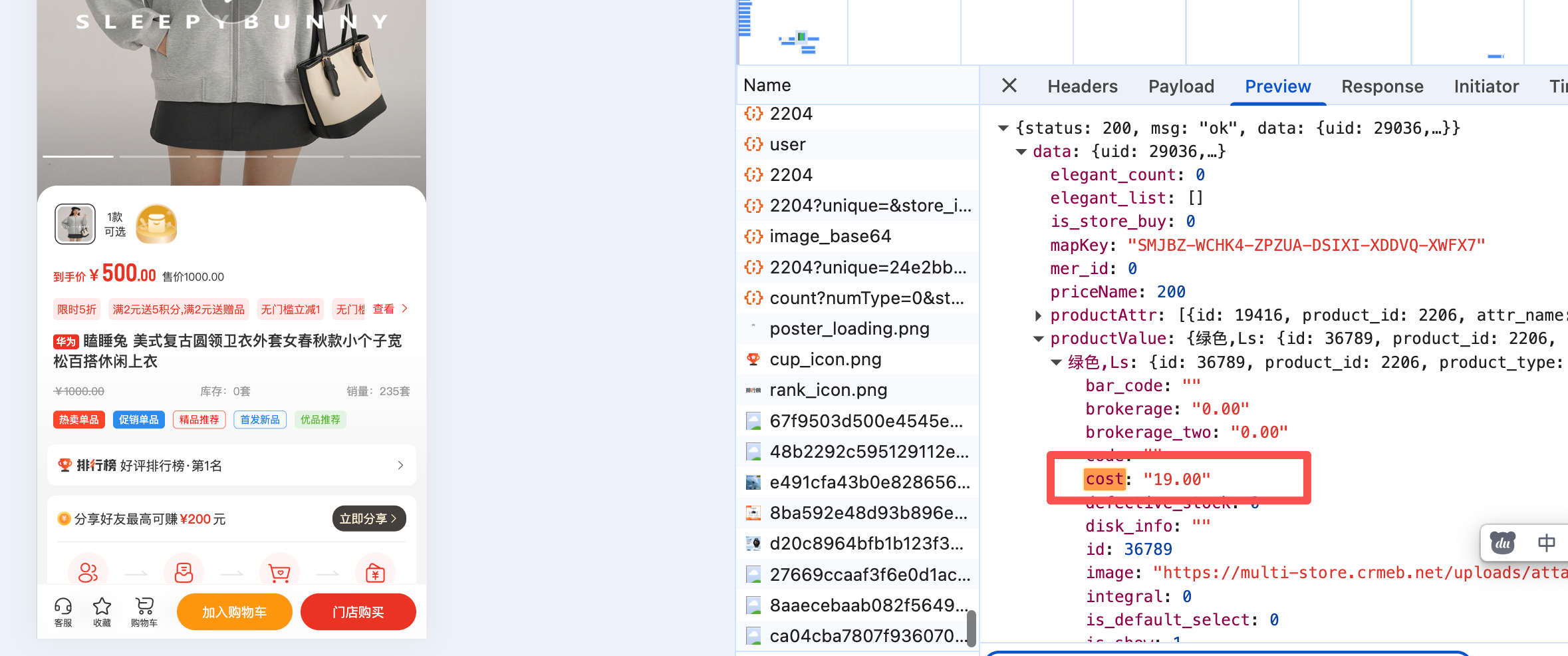This screenshot has width=1568, height=656.
Task: Switch to the Headers tab
Action: pyautogui.click(x=1082, y=86)
